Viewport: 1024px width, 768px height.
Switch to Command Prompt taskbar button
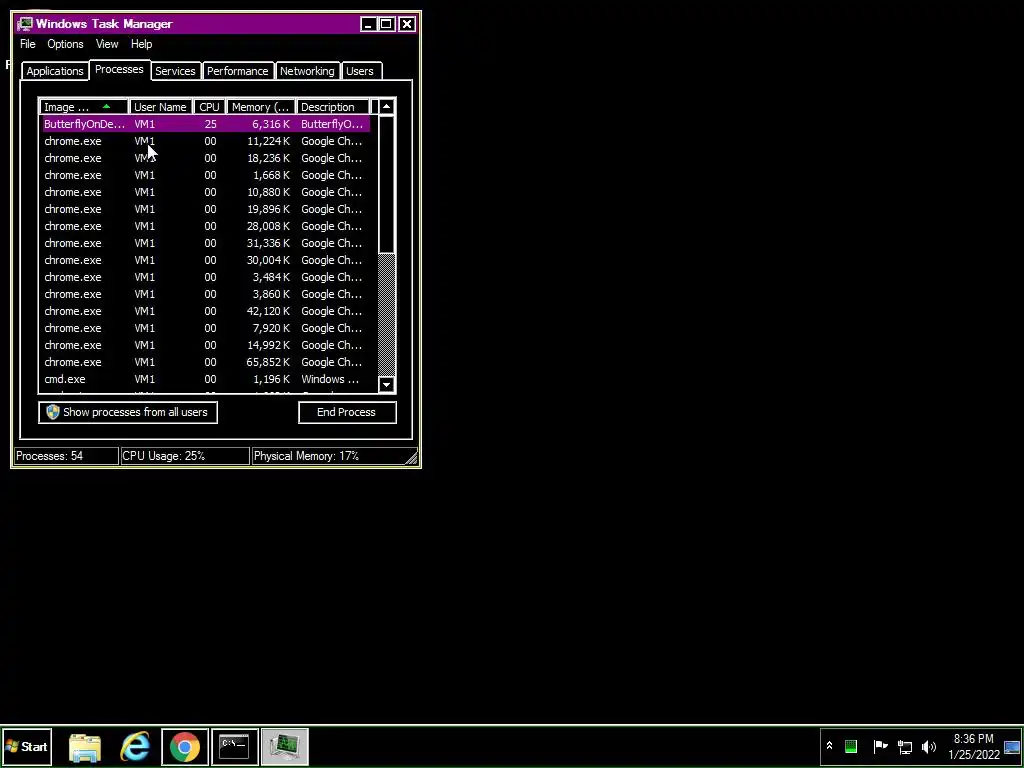tap(234, 747)
